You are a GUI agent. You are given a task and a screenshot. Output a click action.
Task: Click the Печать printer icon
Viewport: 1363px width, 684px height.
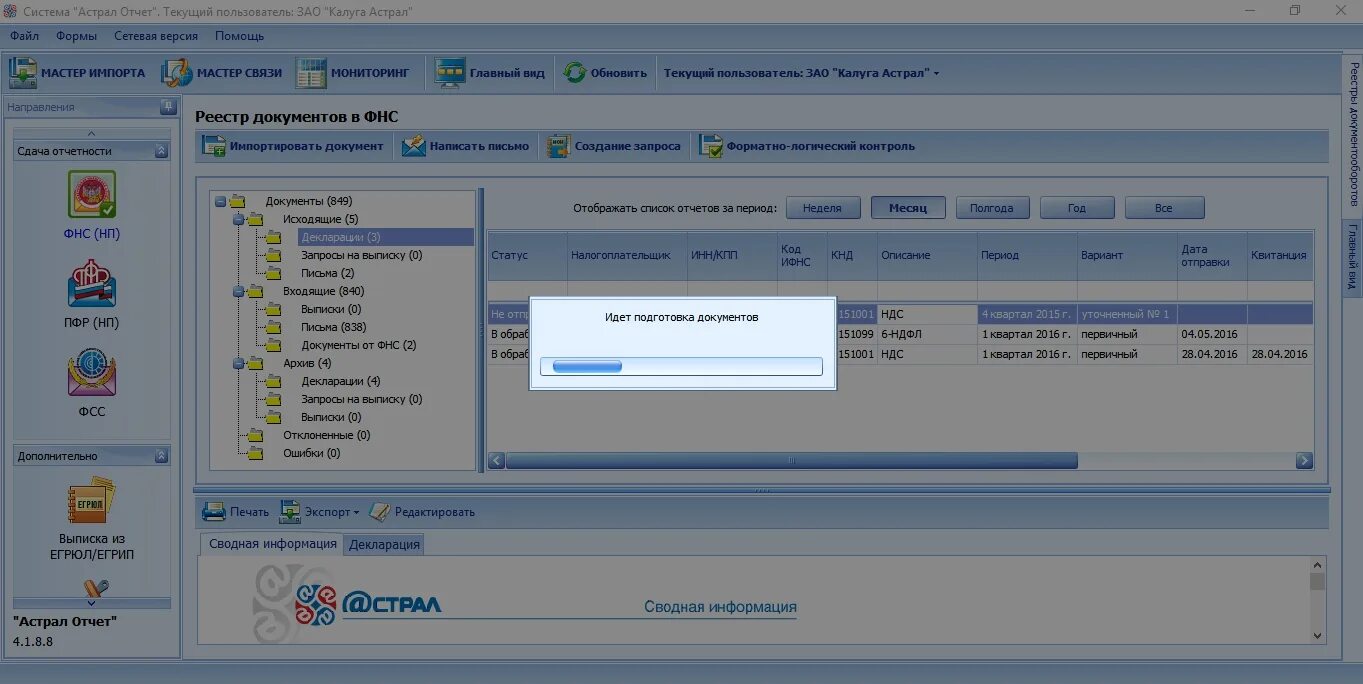click(214, 512)
